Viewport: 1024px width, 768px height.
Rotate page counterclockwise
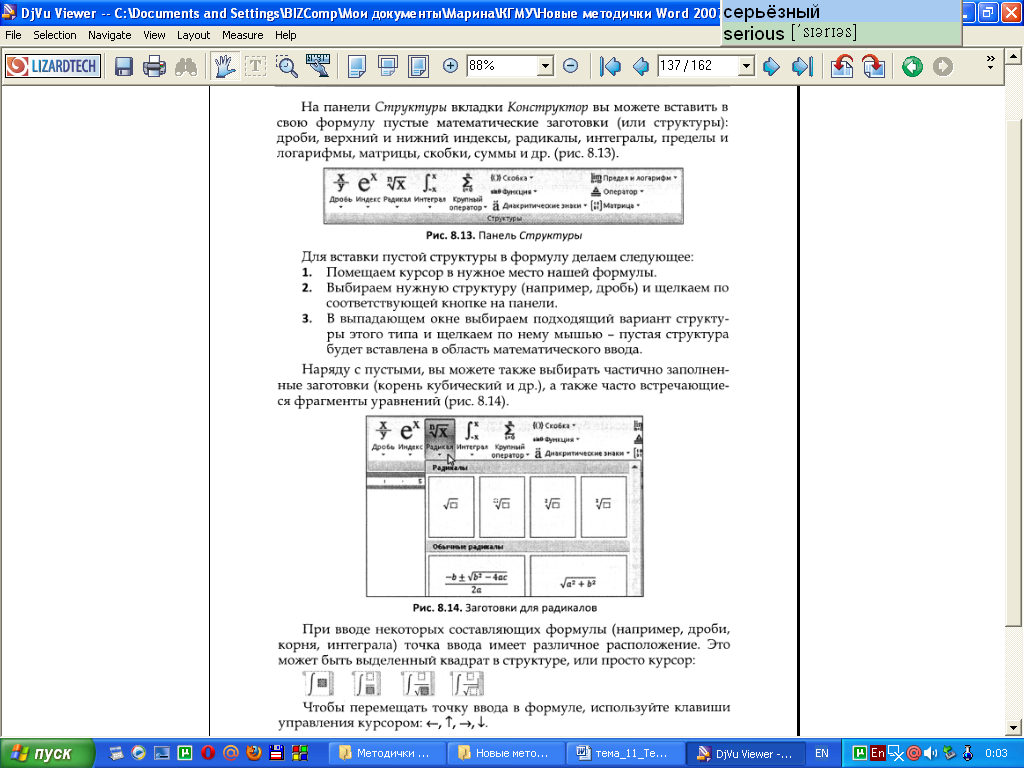click(842, 66)
